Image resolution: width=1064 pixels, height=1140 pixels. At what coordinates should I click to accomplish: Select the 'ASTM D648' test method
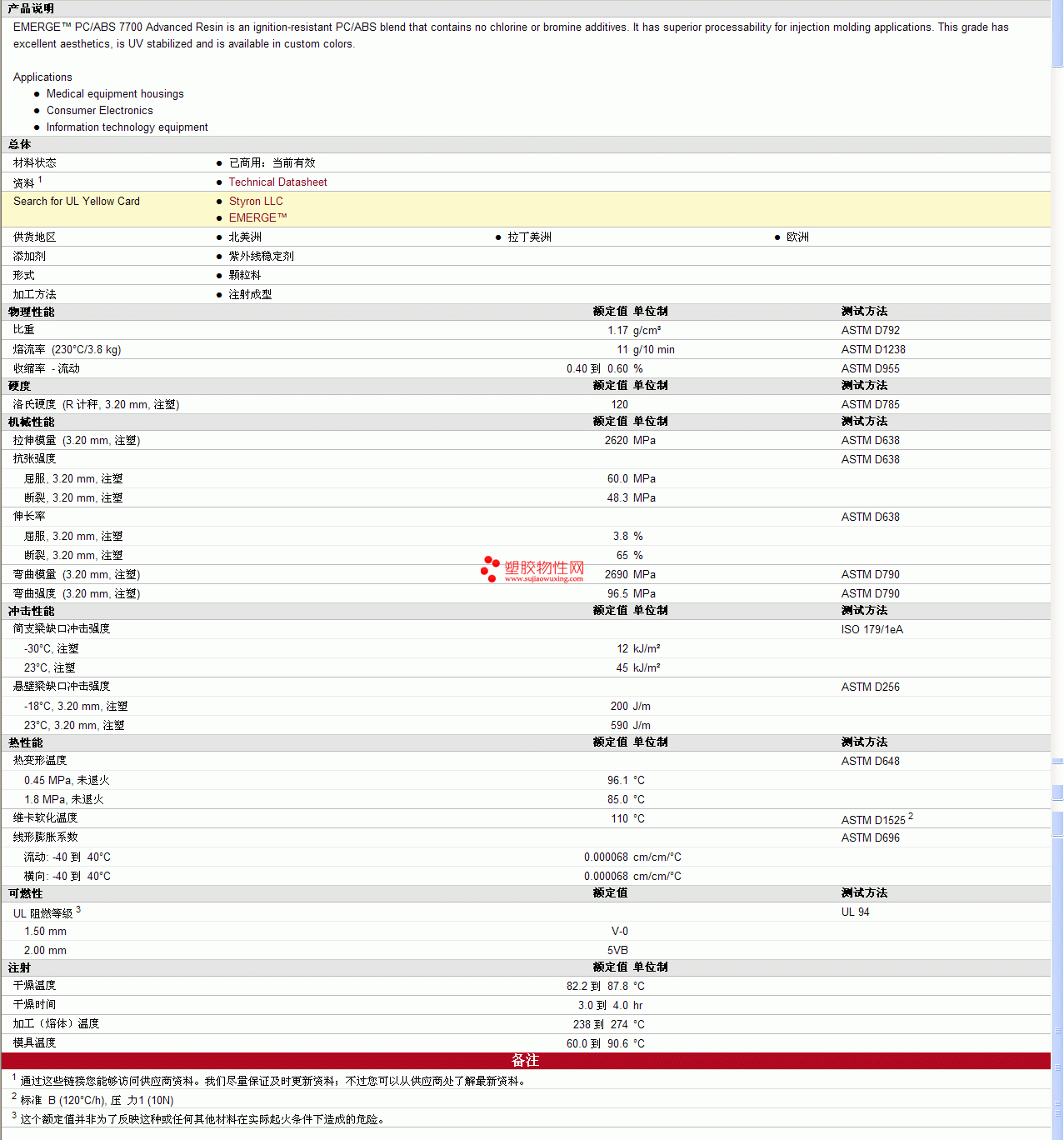click(870, 761)
